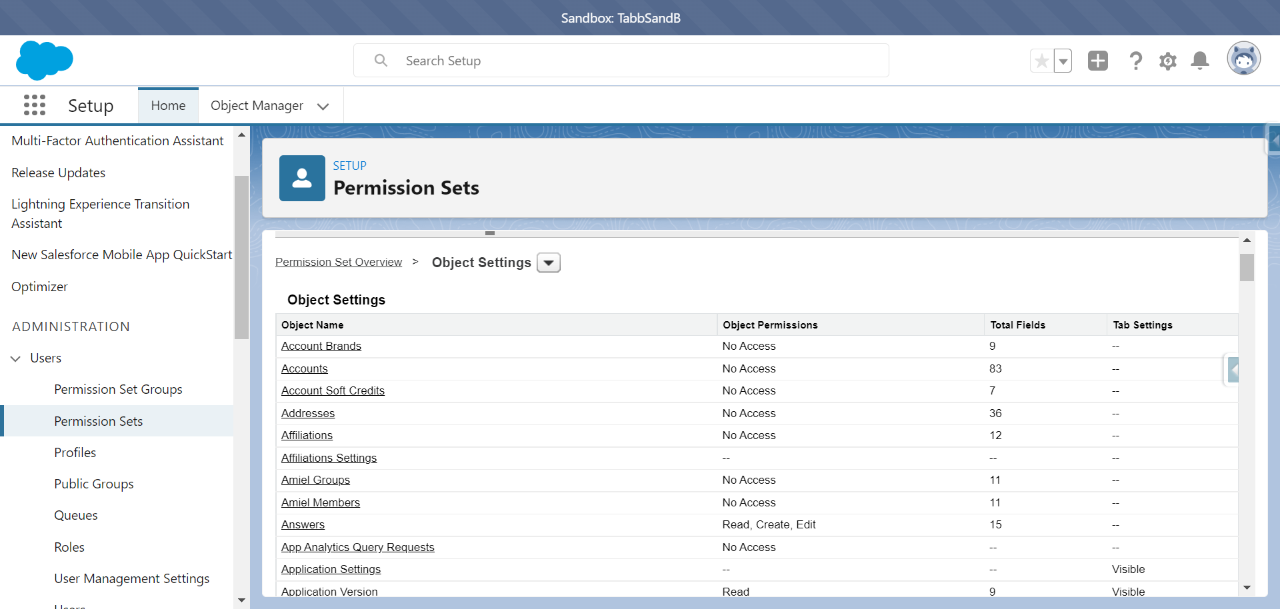Open the Global Actions plus icon
1280x609 pixels.
pyautogui.click(x=1098, y=61)
